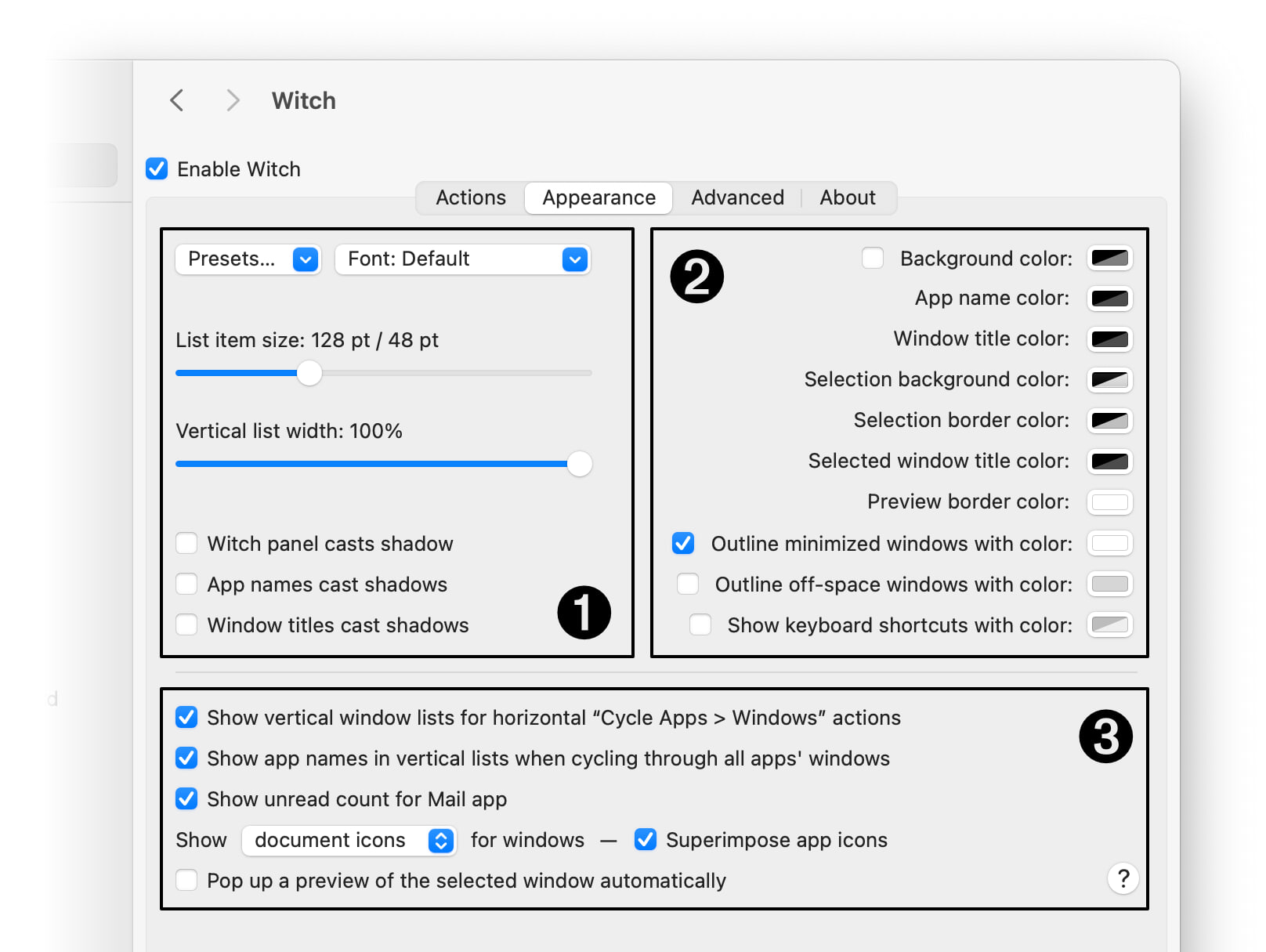Open the Preview border color swatch

pyautogui.click(x=1110, y=502)
